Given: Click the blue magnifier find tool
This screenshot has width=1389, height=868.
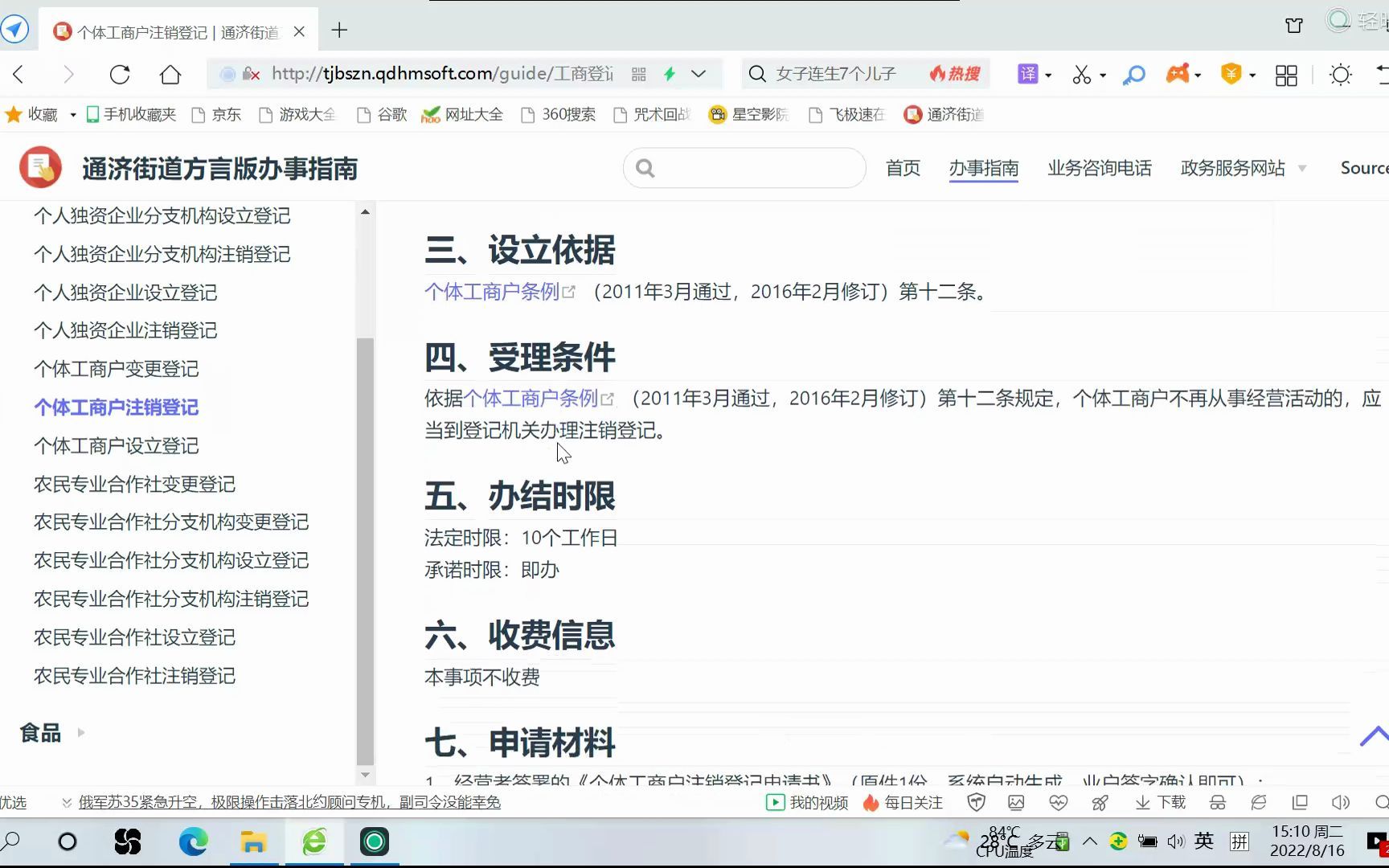Looking at the screenshot, I should [1133, 75].
